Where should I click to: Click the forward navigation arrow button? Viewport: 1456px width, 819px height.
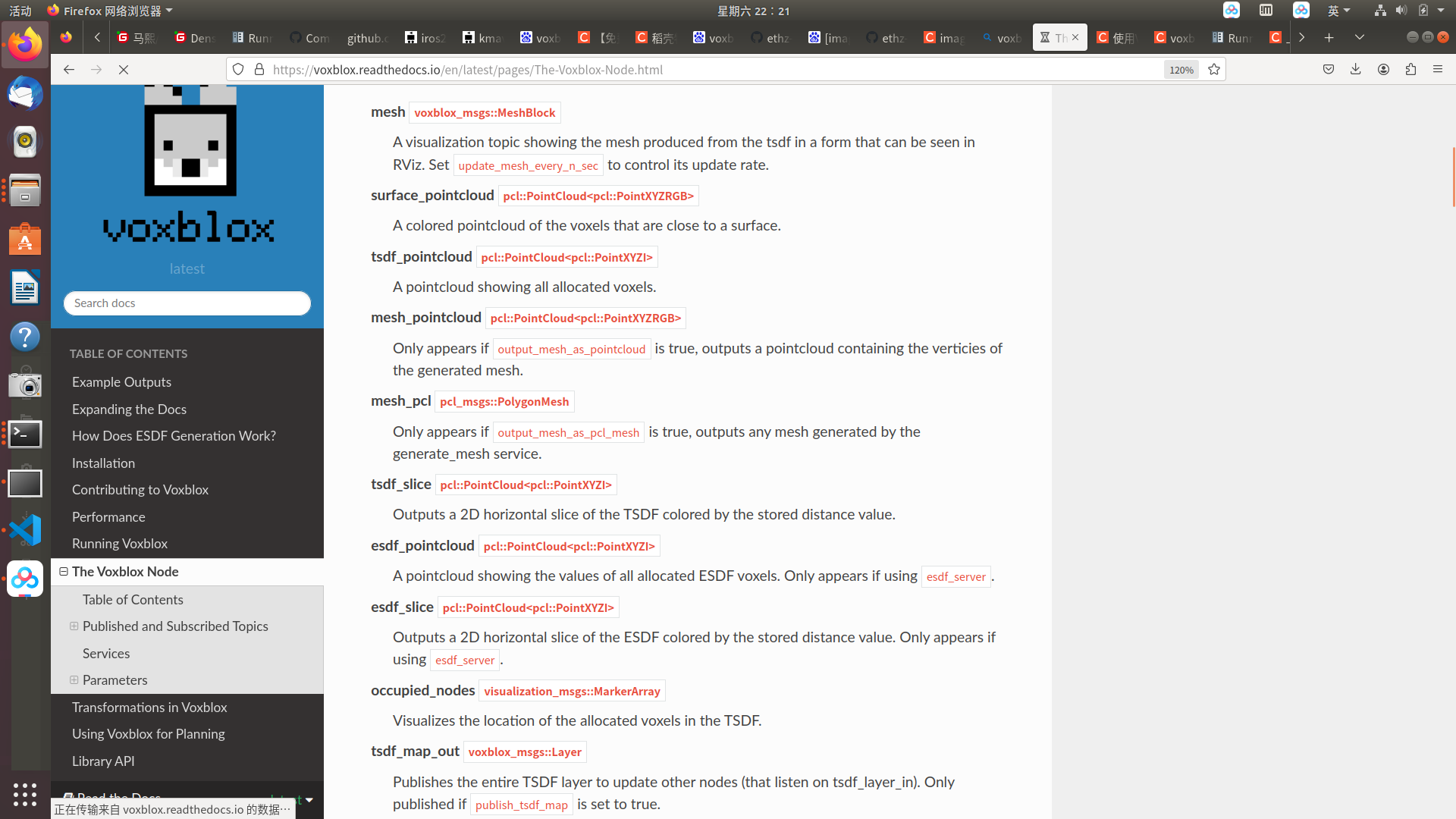pyautogui.click(x=97, y=69)
